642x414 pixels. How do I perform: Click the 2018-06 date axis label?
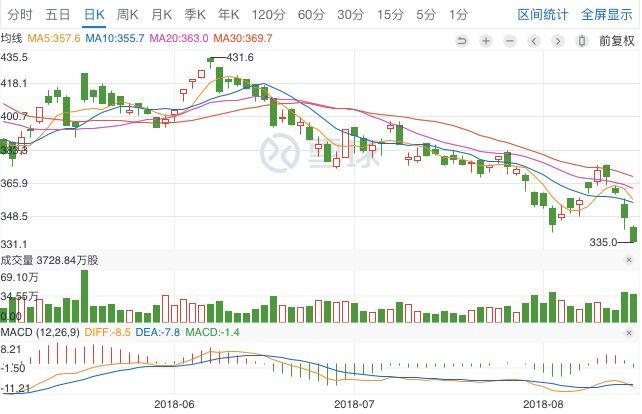coord(174,404)
